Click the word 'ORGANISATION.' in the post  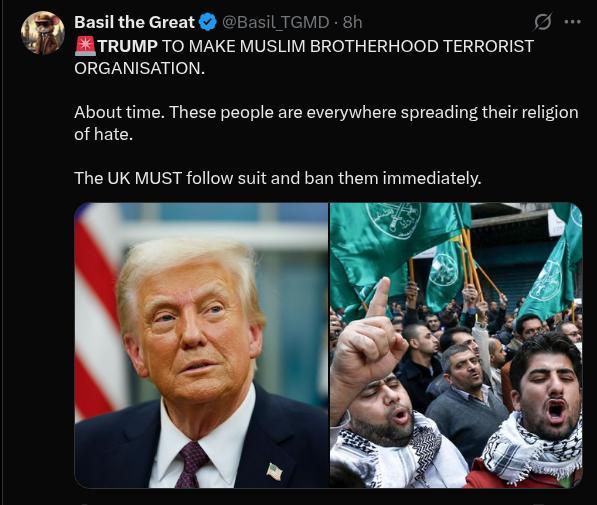139,69
